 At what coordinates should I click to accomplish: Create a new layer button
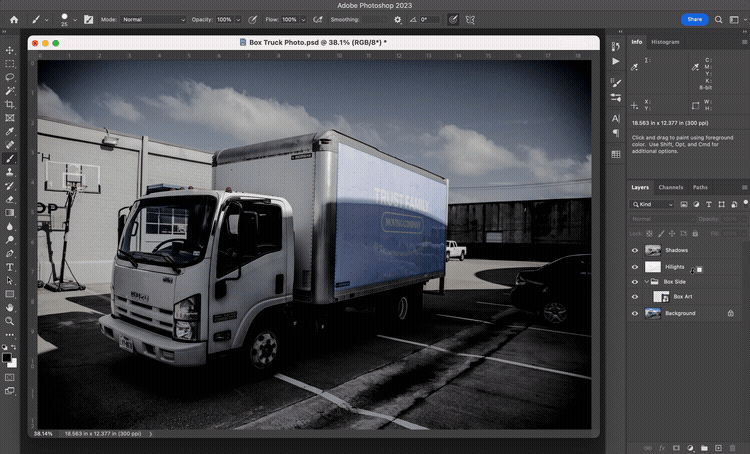718,448
